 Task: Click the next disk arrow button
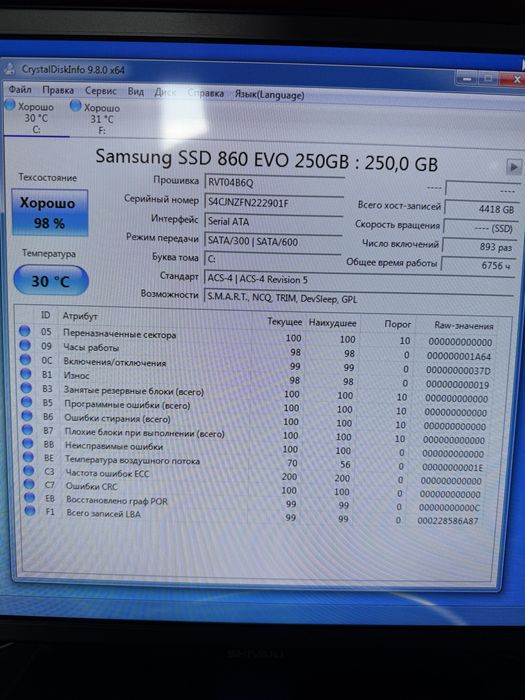coord(514,167)
